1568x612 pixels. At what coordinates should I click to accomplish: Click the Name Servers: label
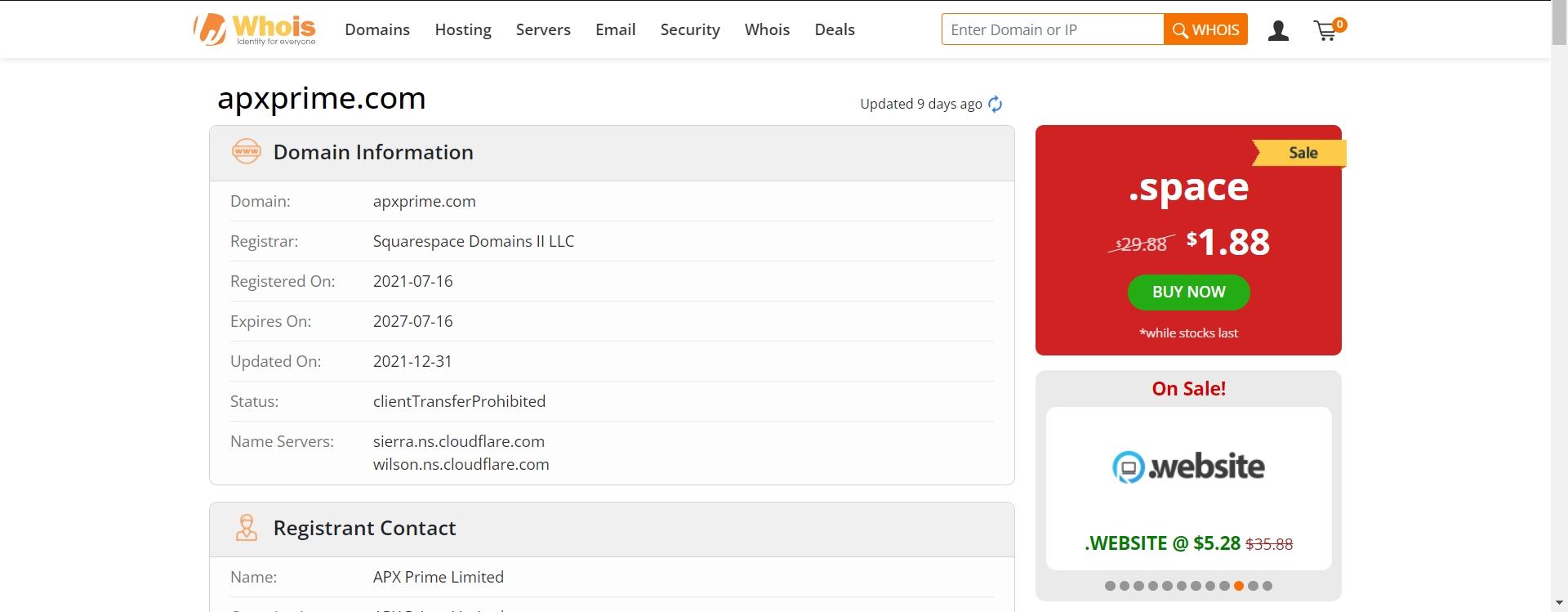pyautogui.click(x=282, y=441)
